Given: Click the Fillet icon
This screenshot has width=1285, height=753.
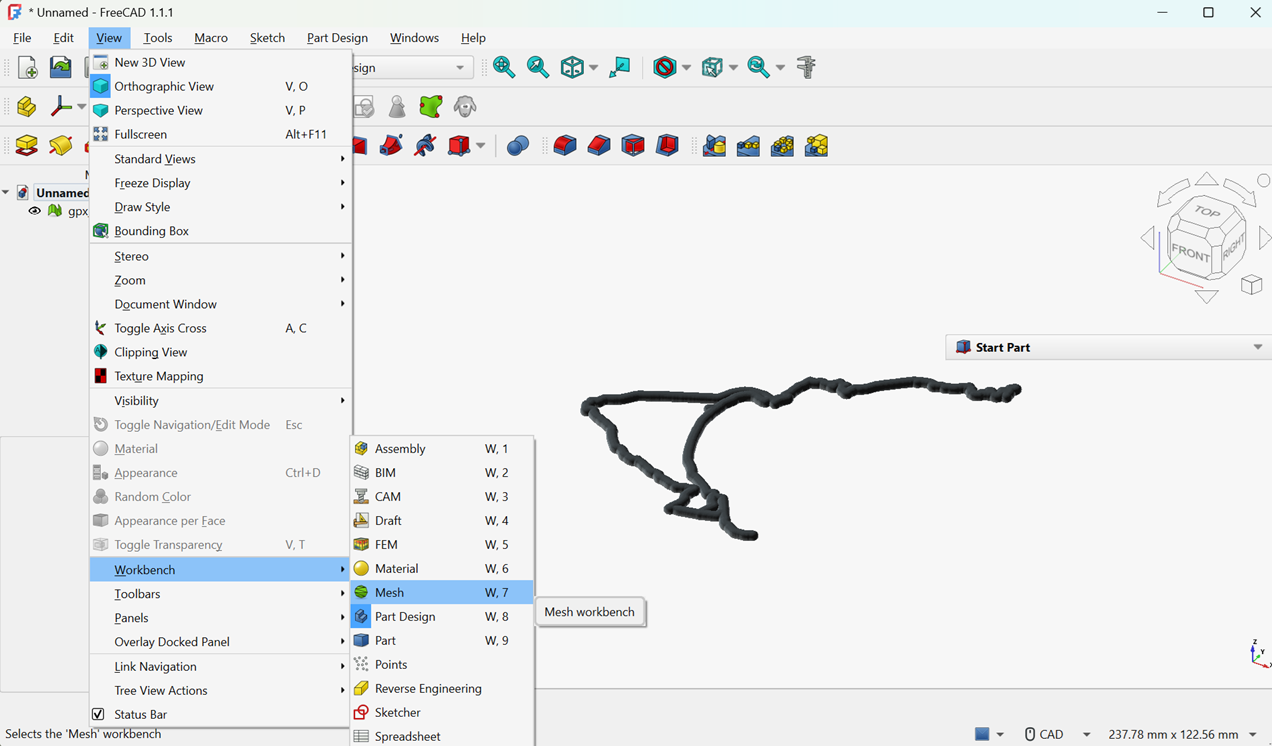Looking at the screenshot, I should [565, 146].
